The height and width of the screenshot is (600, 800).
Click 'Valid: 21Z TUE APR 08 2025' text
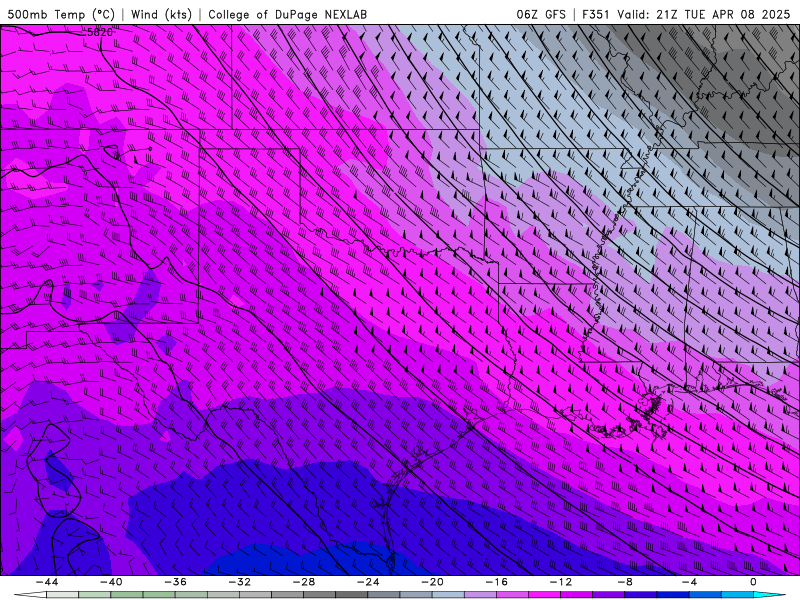tap(704, 14)
